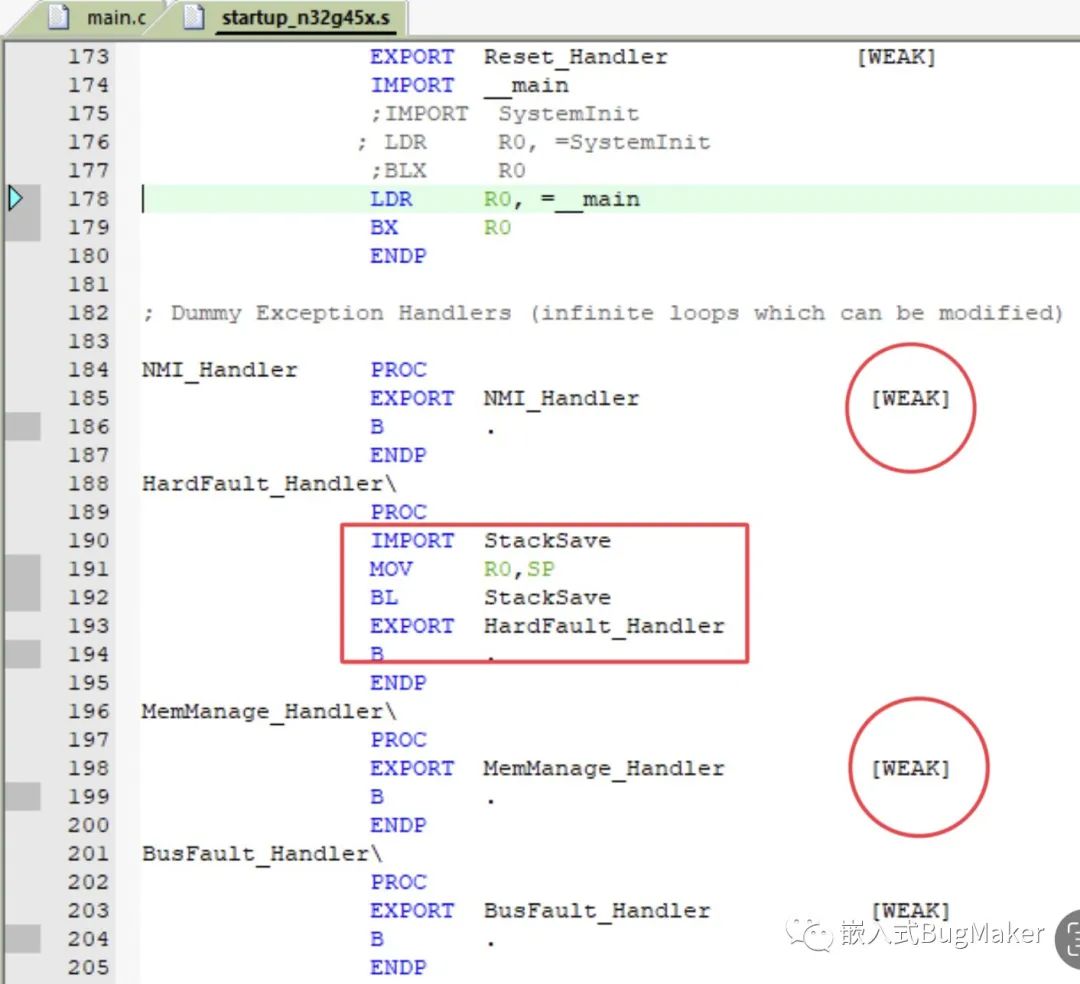Click 'LDR' keyword on highlighted line 178
1080x984 pixels.
pos(391,199)
